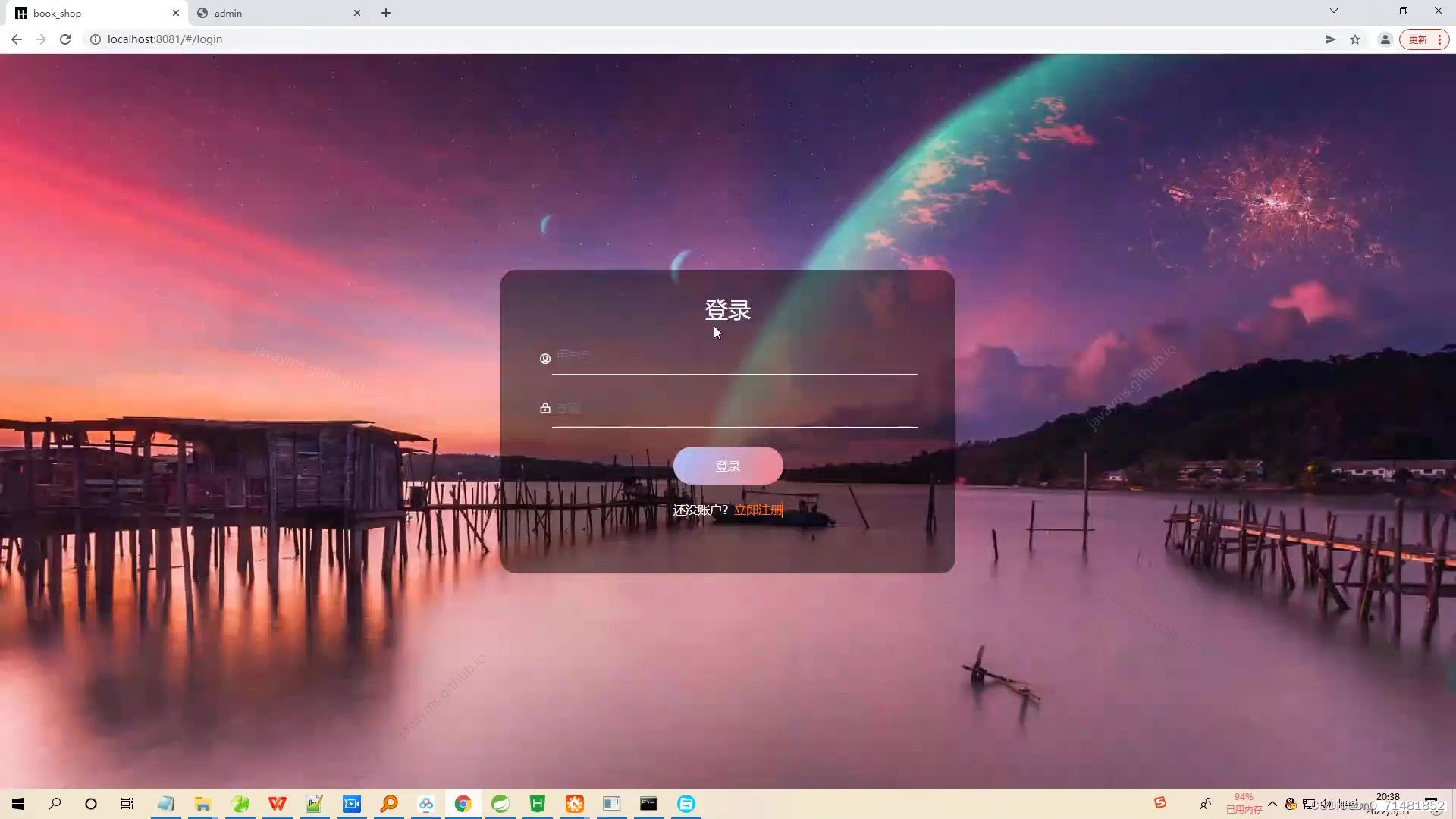
Task: Bookmark this page with star icon
Action: [x=1355, y=39]
